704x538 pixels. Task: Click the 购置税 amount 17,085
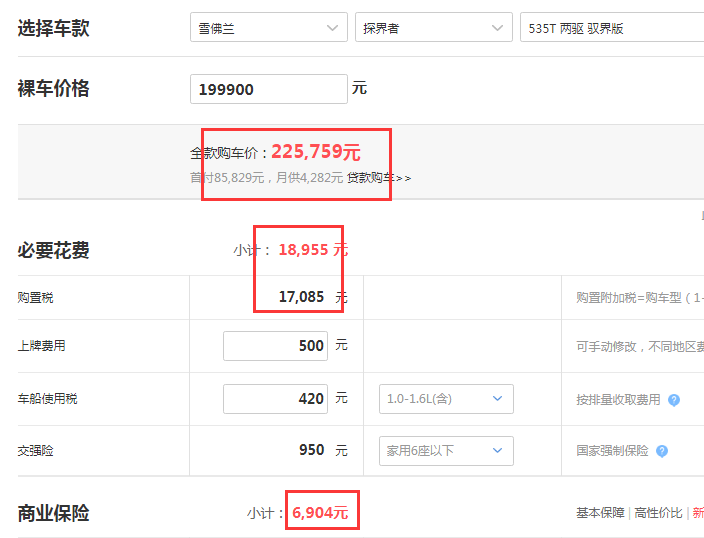point(301,297)
